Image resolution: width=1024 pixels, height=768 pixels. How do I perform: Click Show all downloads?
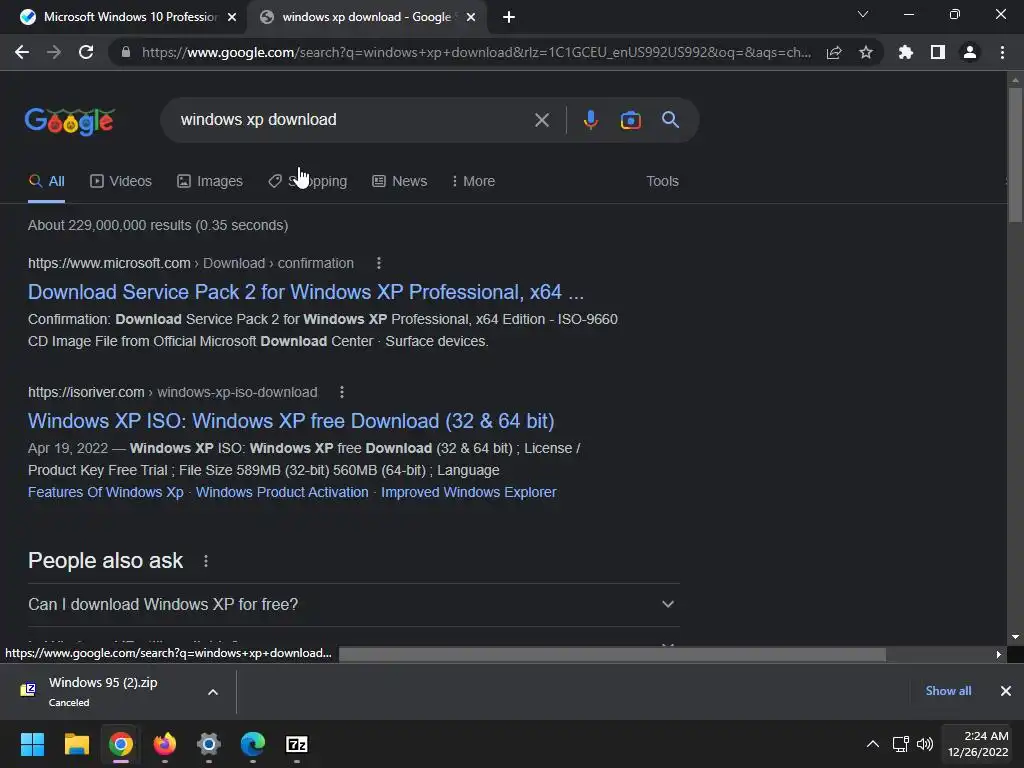(948, 691)
